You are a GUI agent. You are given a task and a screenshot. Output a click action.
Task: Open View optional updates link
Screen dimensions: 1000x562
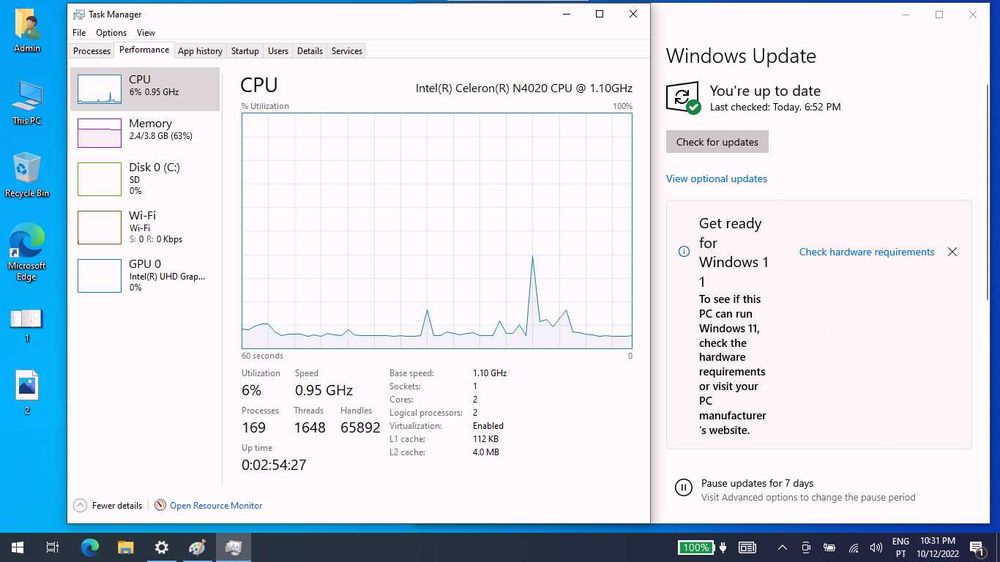[x=716, y=179]
